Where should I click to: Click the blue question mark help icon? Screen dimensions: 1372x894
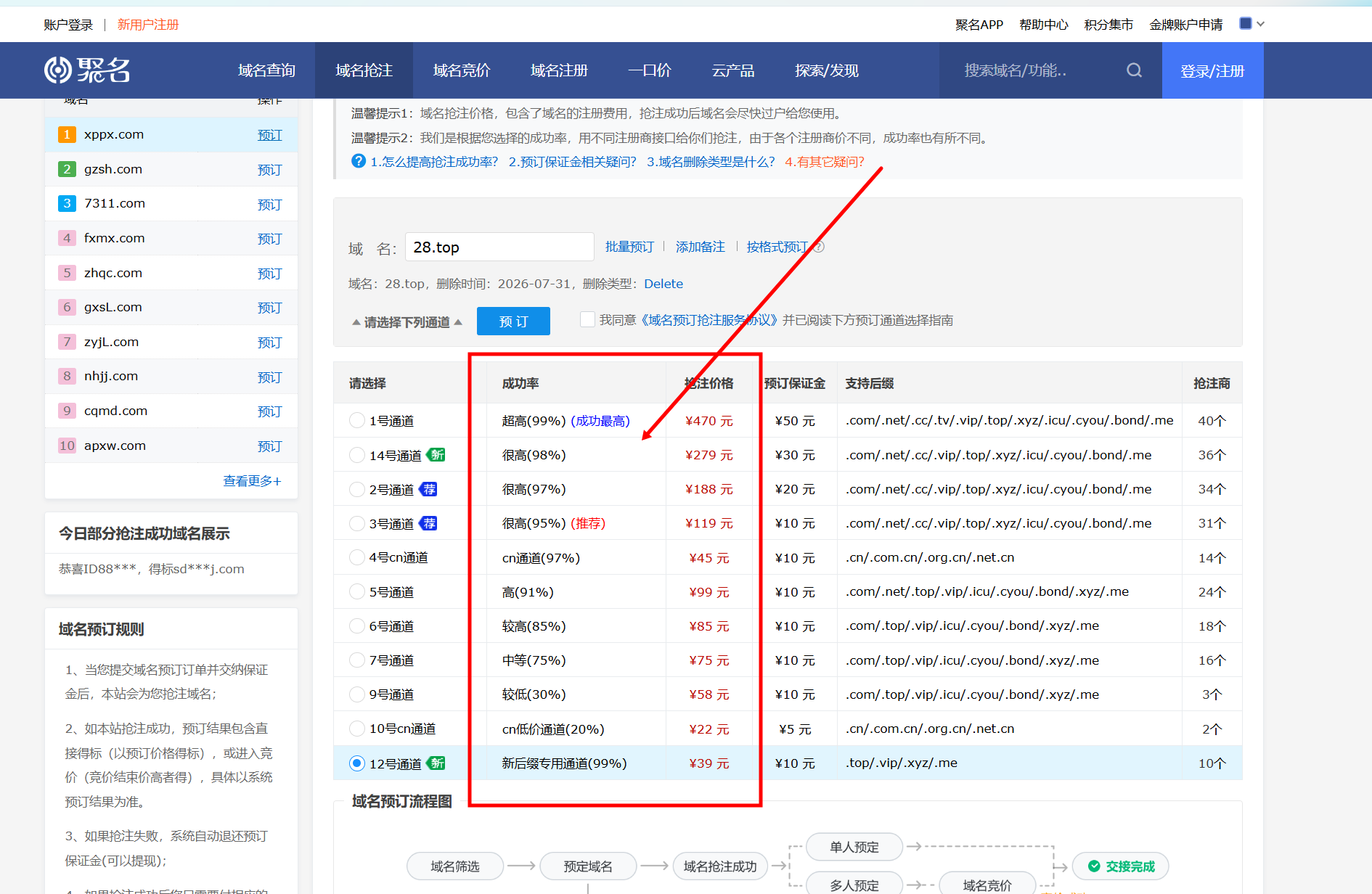[x=359, y=161]
